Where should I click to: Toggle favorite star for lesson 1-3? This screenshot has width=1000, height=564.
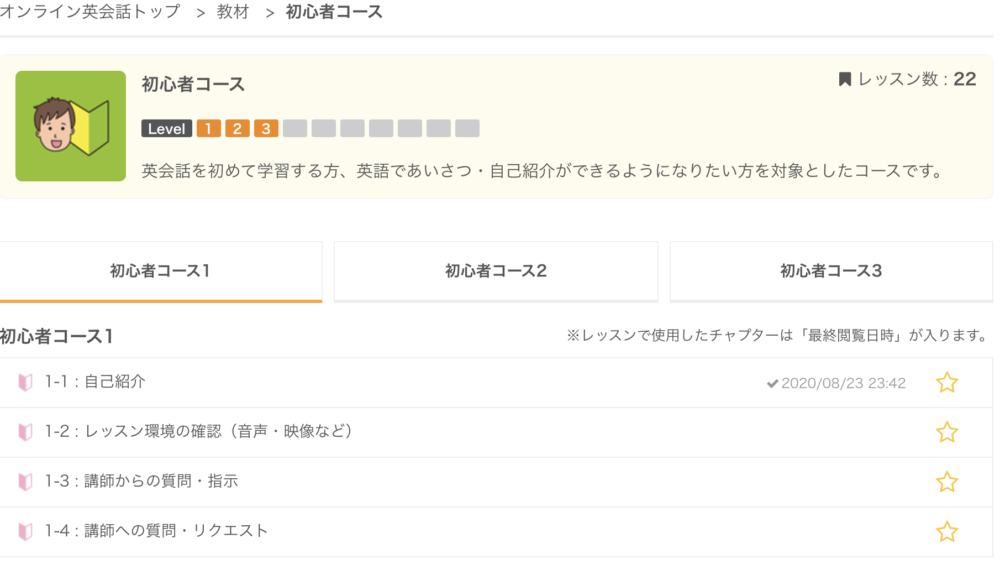point(947,482)
